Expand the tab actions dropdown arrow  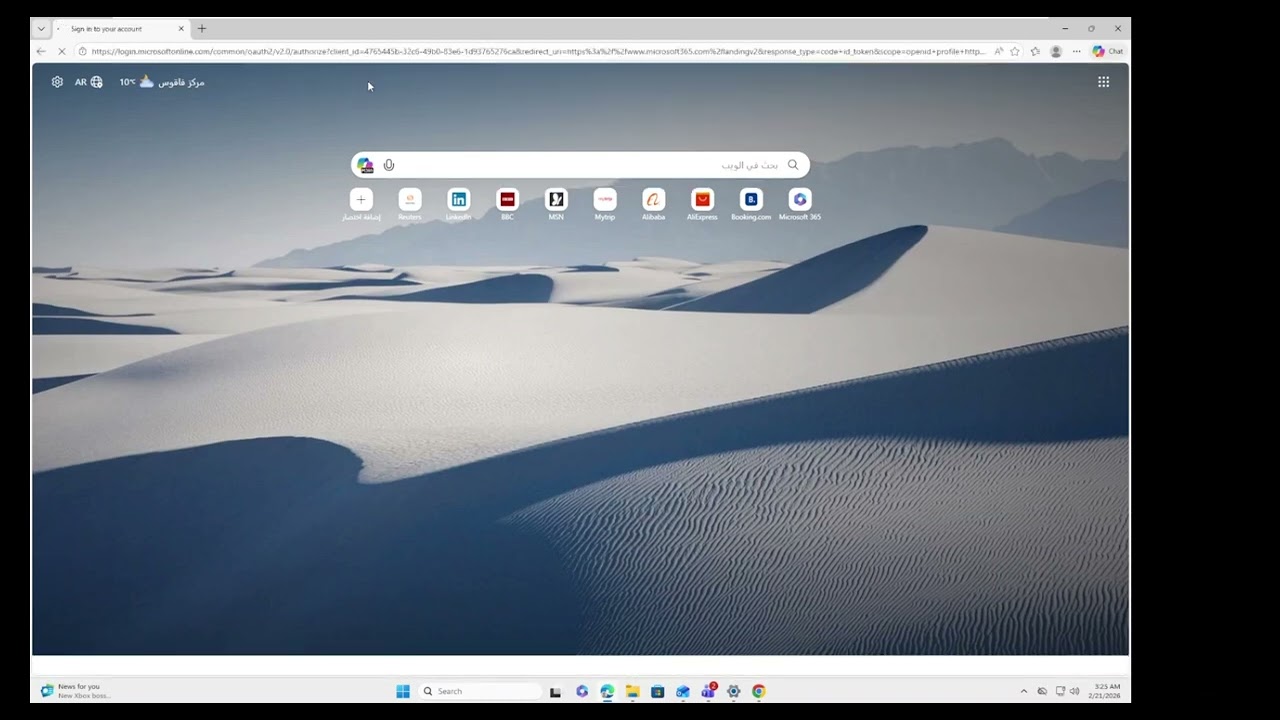click(41, 29)
